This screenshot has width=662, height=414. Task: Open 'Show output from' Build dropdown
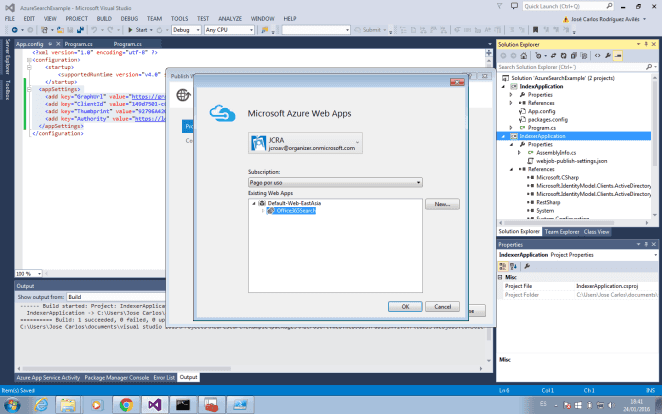[116, 297]
